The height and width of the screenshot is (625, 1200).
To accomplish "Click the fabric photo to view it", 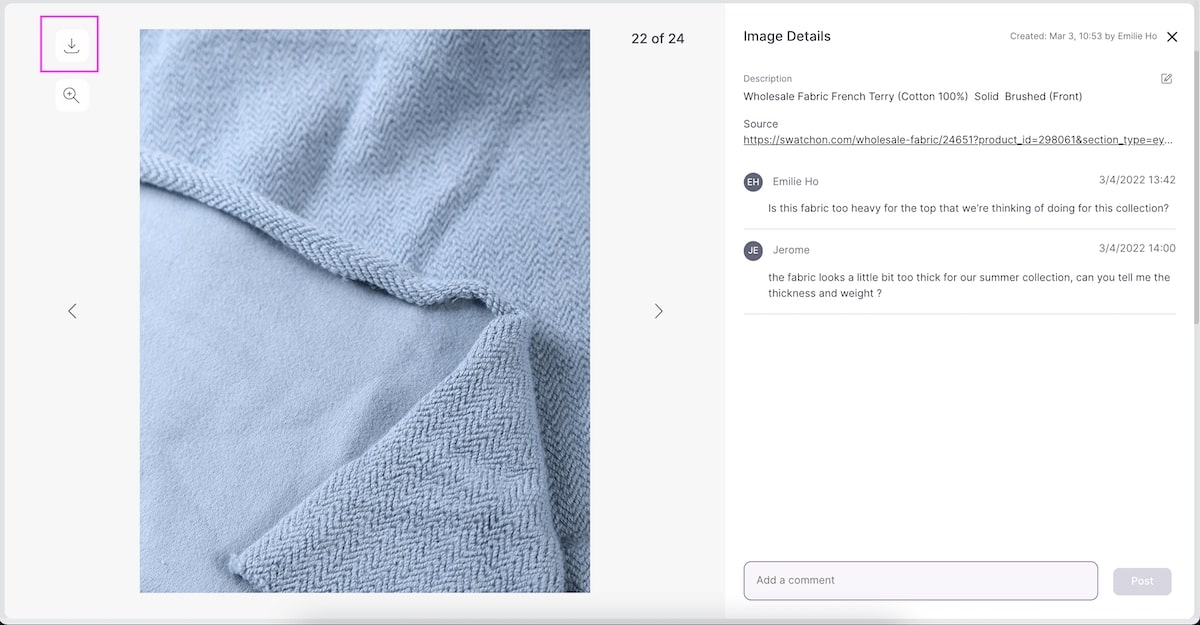I will (x=364, y=310).
